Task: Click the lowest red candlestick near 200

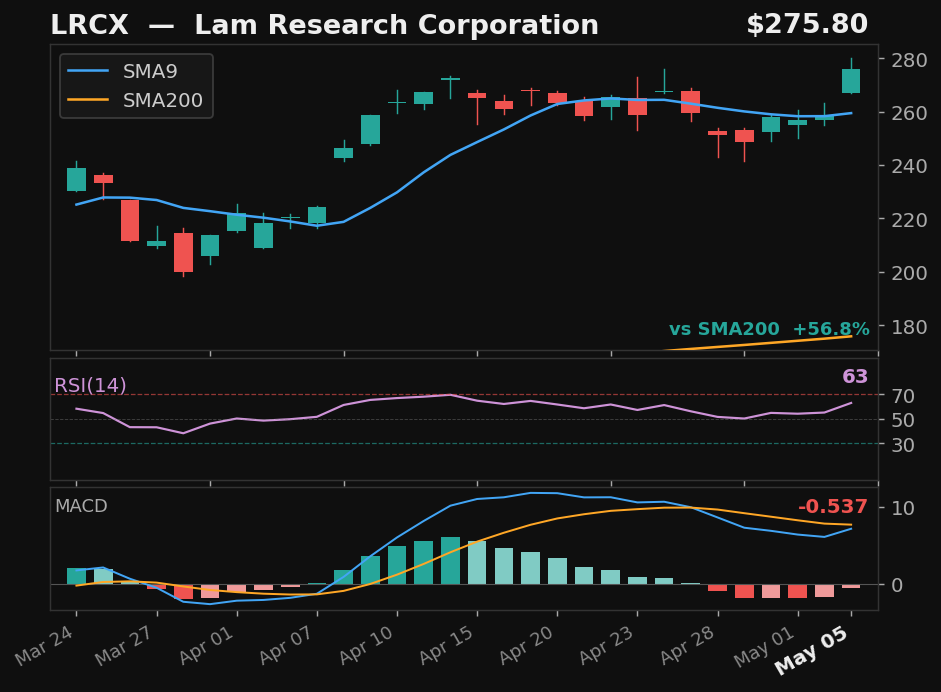Action: (184, 252)
